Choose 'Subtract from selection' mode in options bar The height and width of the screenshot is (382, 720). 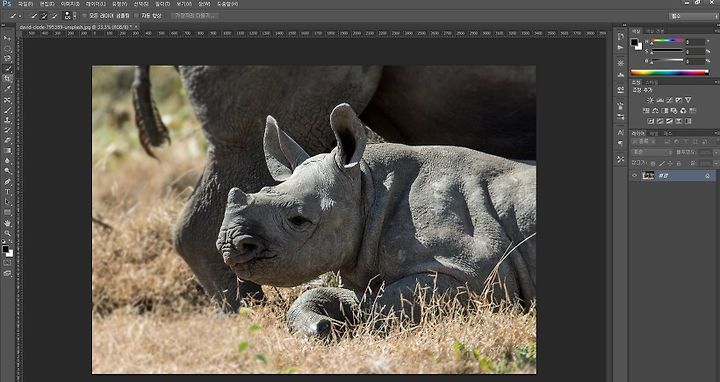[54, 16]
